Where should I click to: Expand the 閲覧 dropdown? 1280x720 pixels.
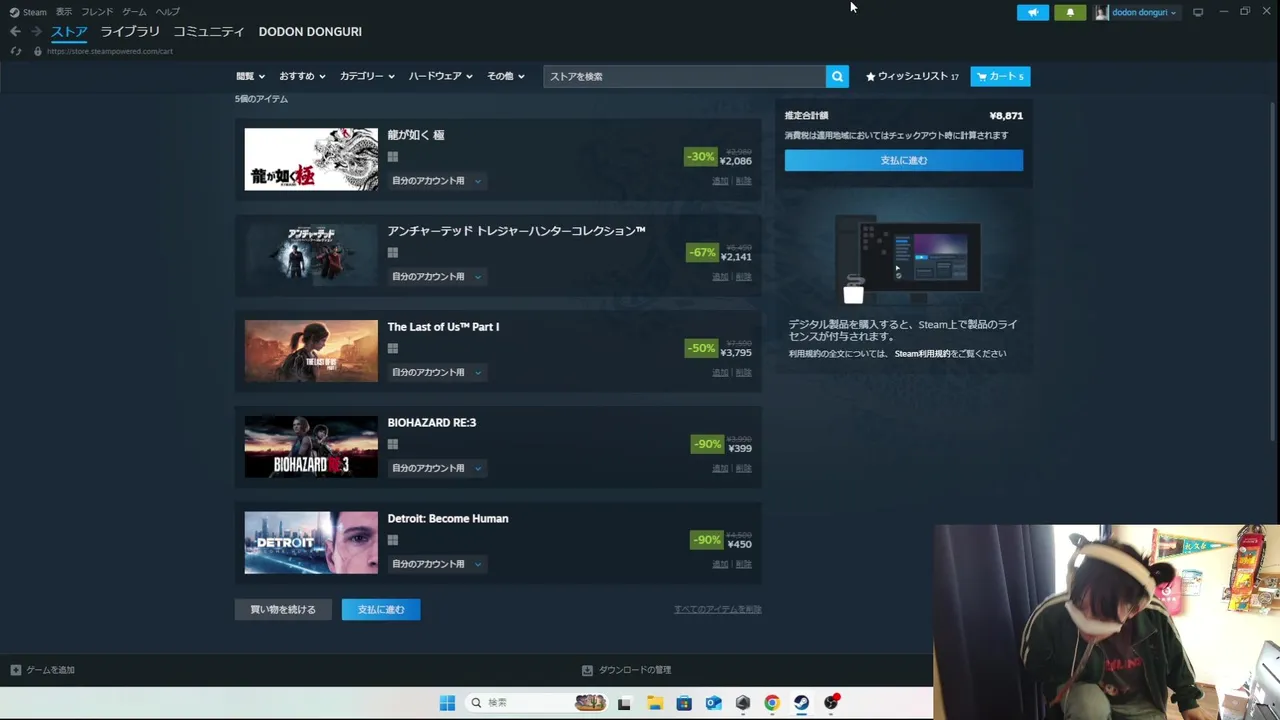point(250,76)
